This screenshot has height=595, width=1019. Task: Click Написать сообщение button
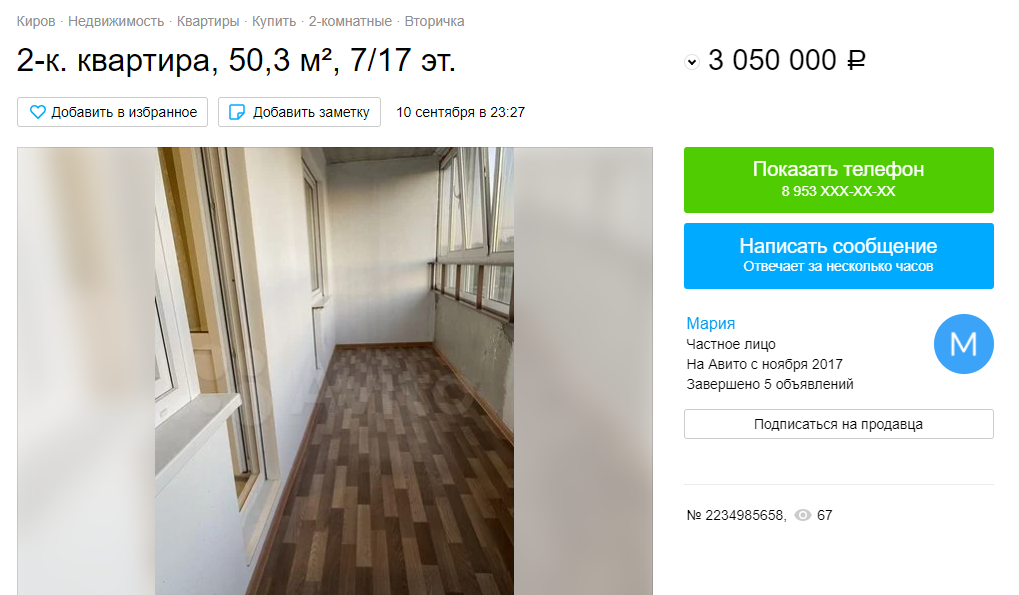click(x=838, y=256)
